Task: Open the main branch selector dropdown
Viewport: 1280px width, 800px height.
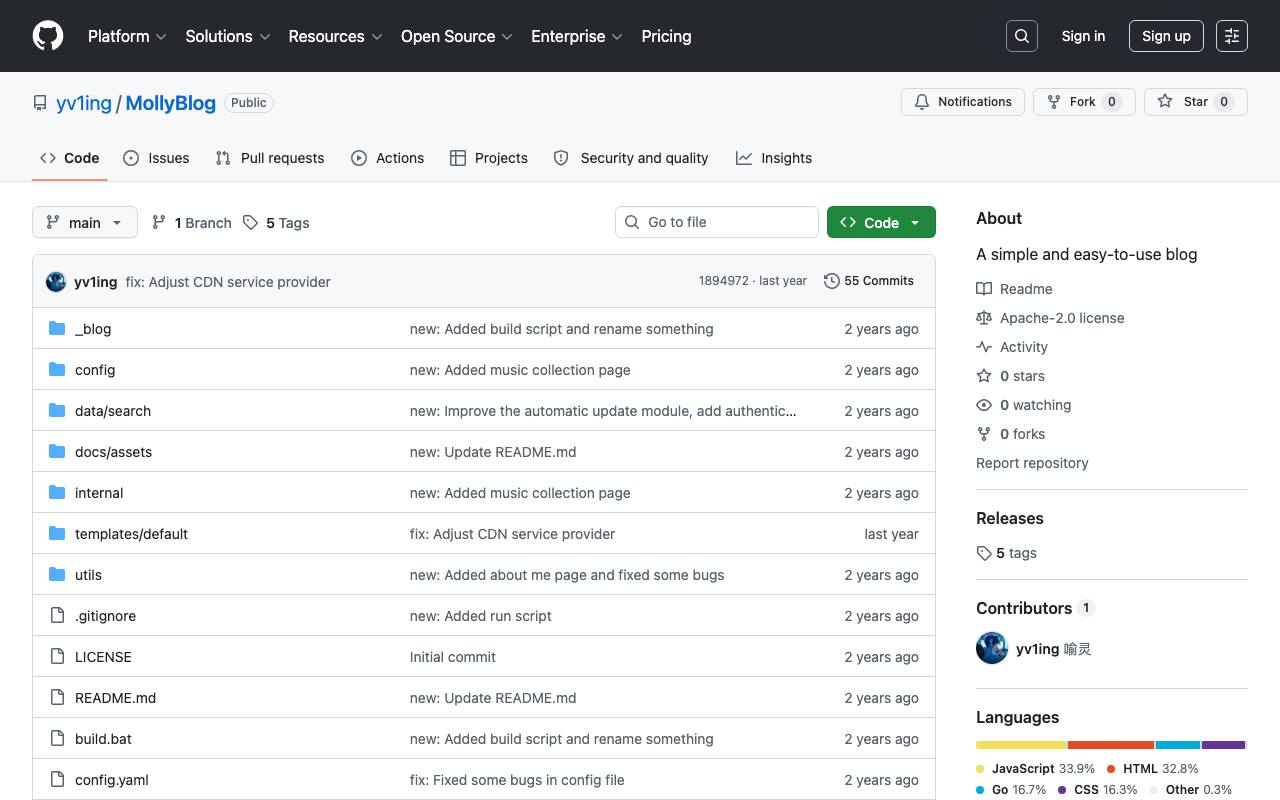Action: (85, 222)
